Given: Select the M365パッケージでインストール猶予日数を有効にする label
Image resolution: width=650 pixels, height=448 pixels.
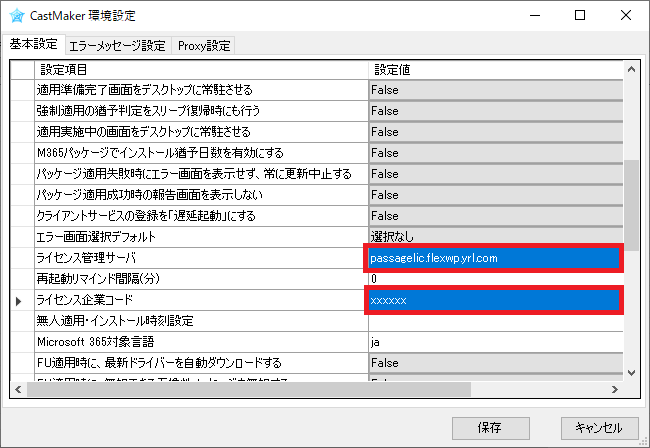Looking at the screenshot, I should pyautogui.click(x=201, y=153).
